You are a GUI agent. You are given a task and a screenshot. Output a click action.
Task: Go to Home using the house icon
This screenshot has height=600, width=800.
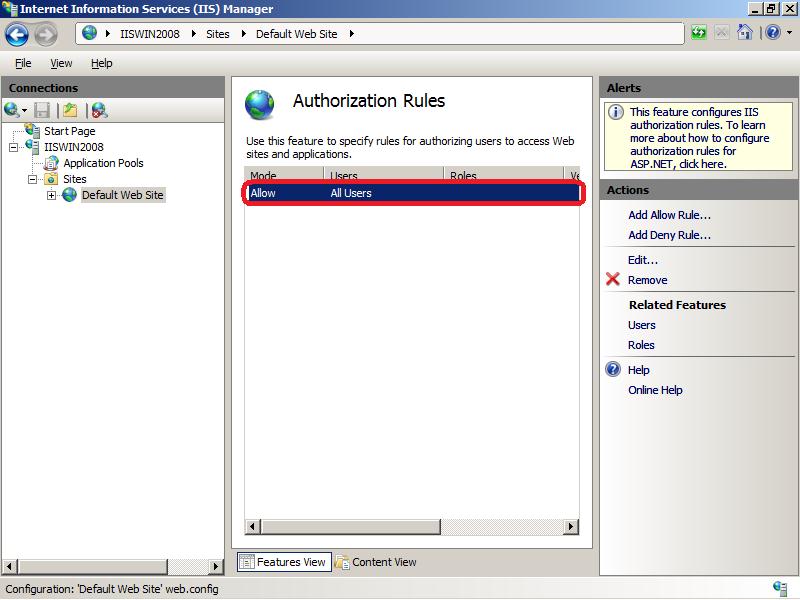pos(744,33)
